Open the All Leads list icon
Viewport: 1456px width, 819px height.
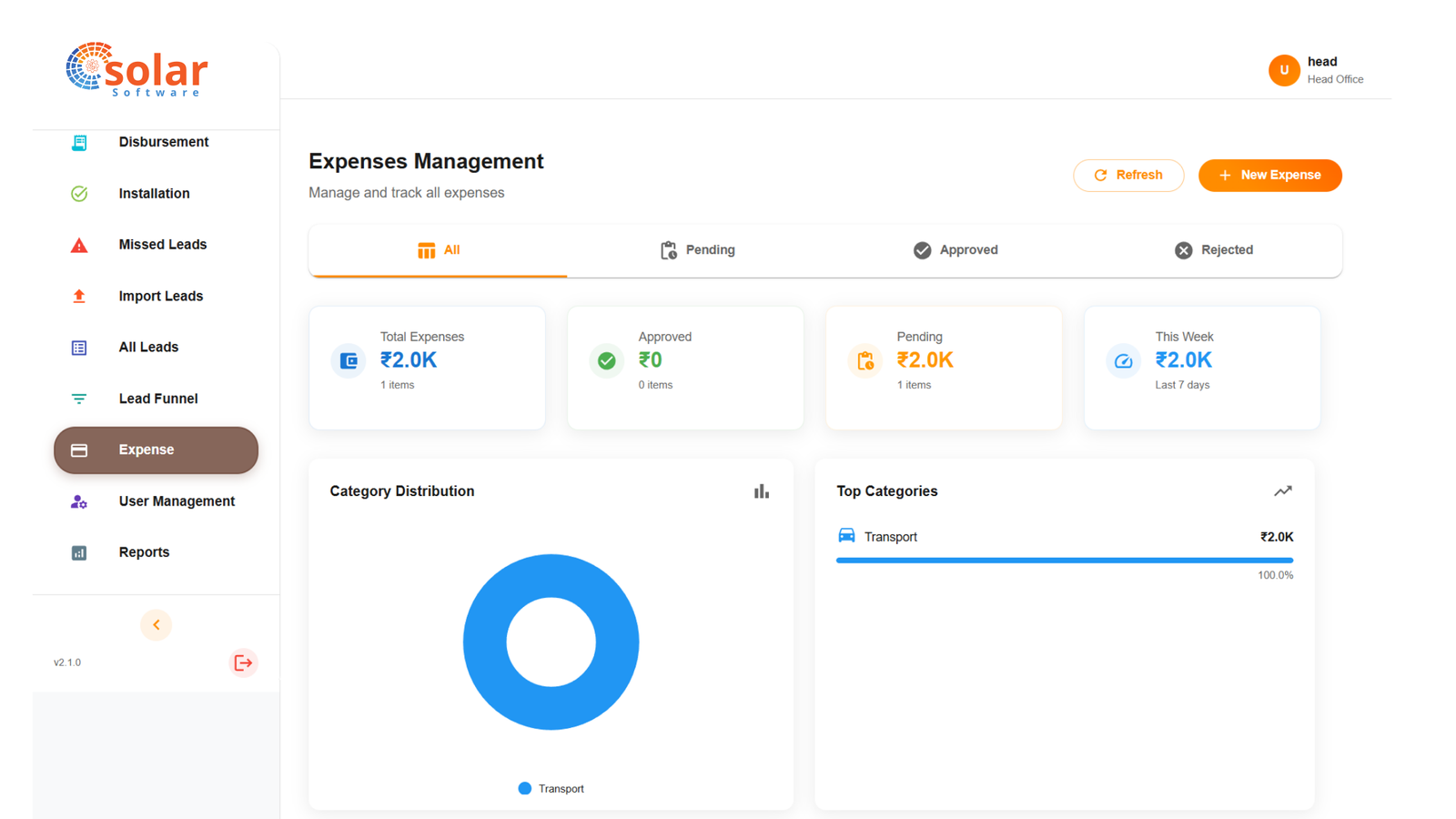(x=79, y=347)
